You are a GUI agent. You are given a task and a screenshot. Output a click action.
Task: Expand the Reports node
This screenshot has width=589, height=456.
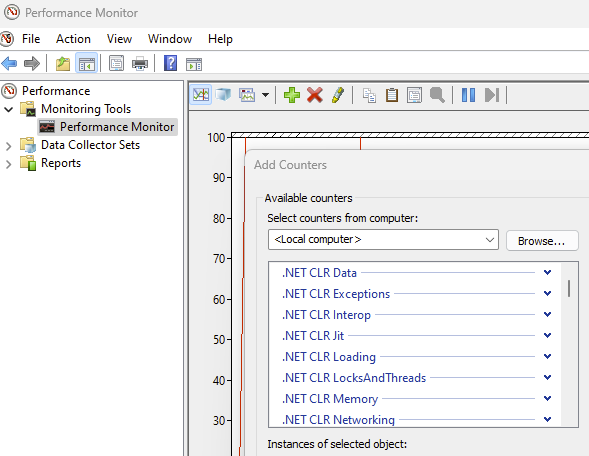point(9,164)
